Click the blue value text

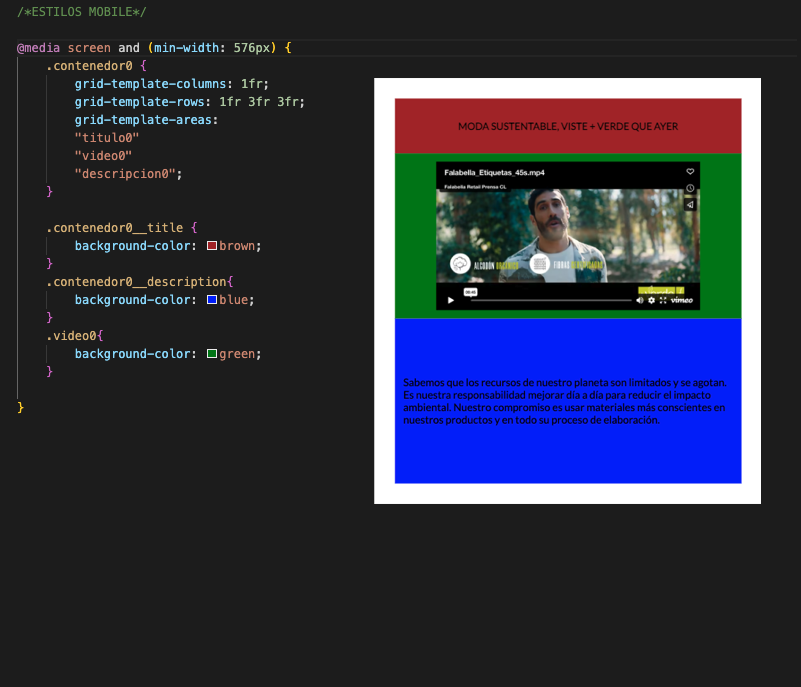233,300
